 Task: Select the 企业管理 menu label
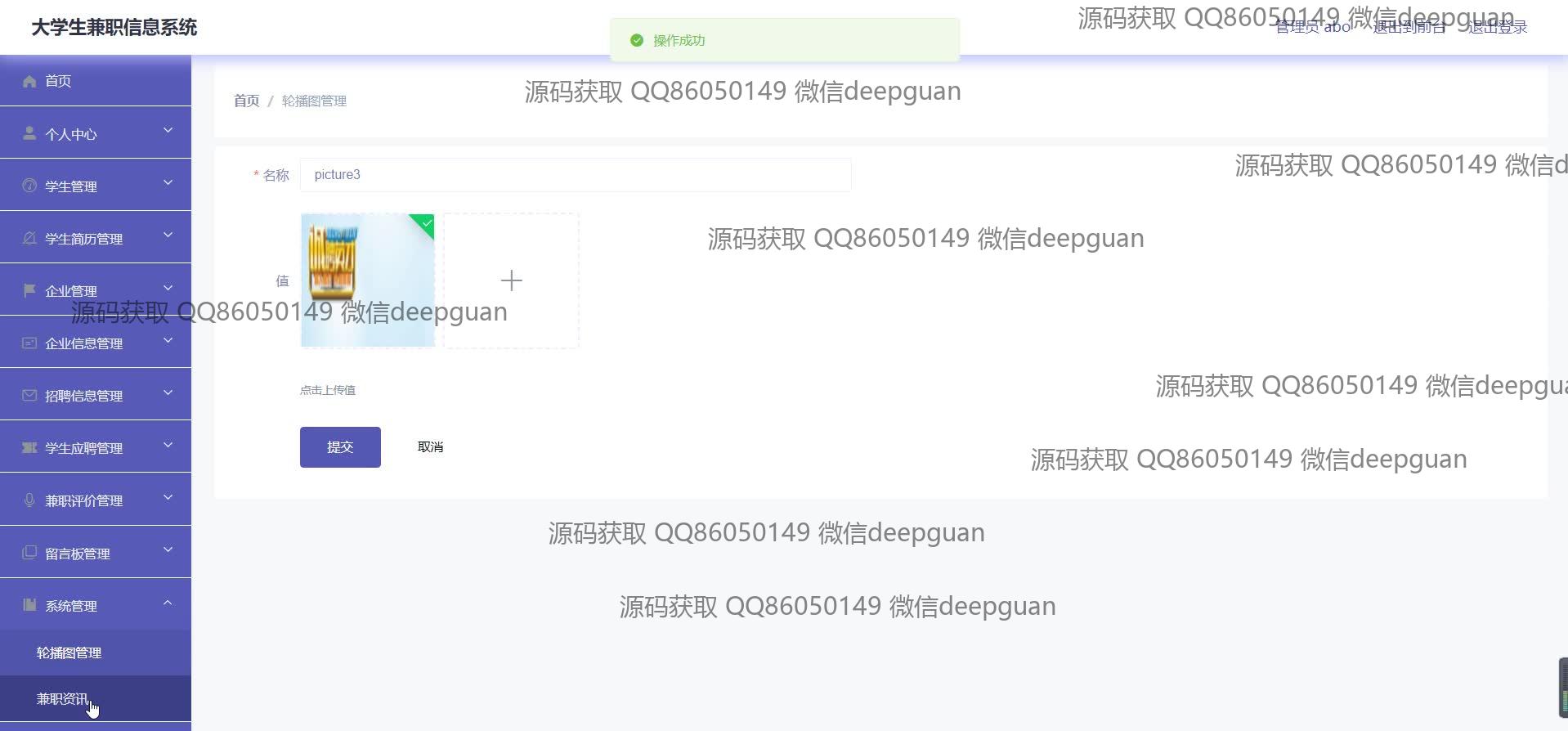[71, 291]
